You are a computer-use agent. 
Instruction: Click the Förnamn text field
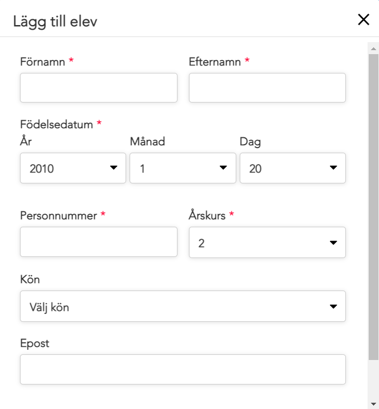(x=99, y=88)
